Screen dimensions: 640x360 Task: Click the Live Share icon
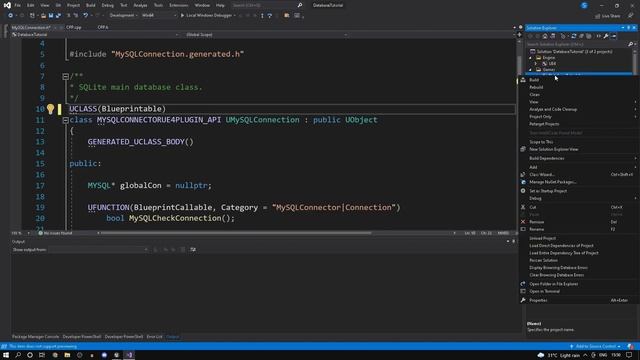tap(598, 16)
